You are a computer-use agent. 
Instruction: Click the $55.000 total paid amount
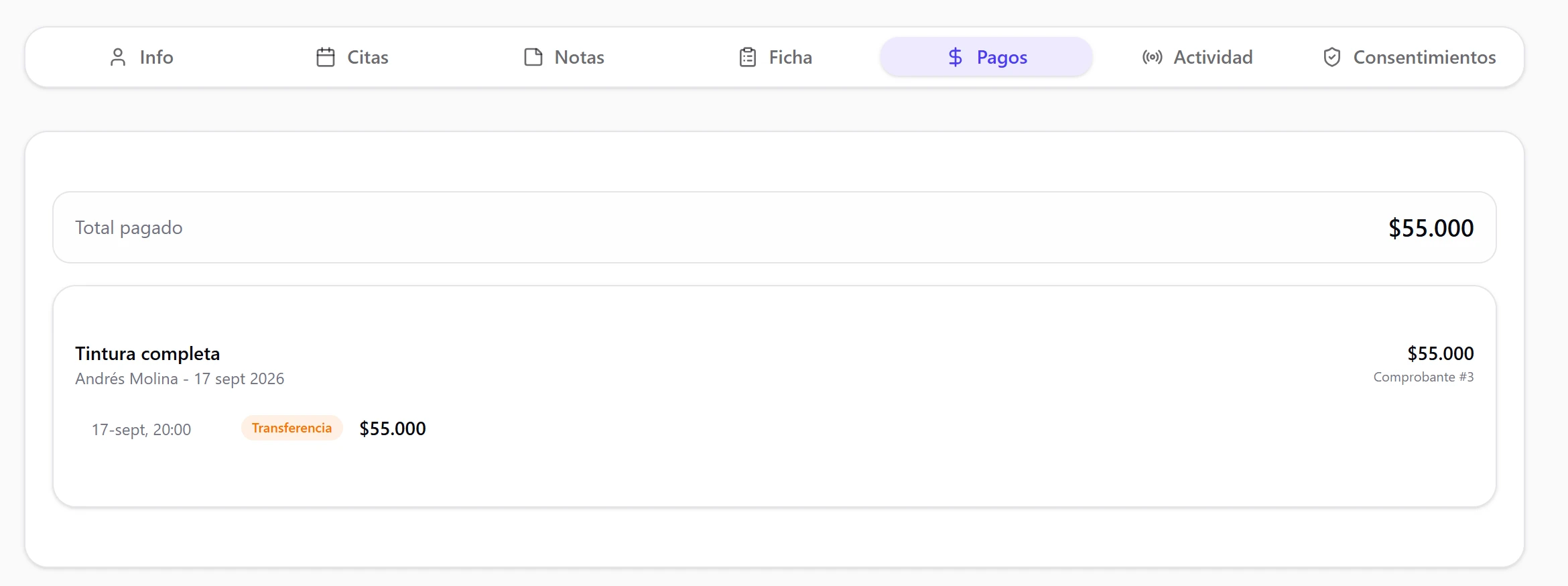click(1431, 228)
